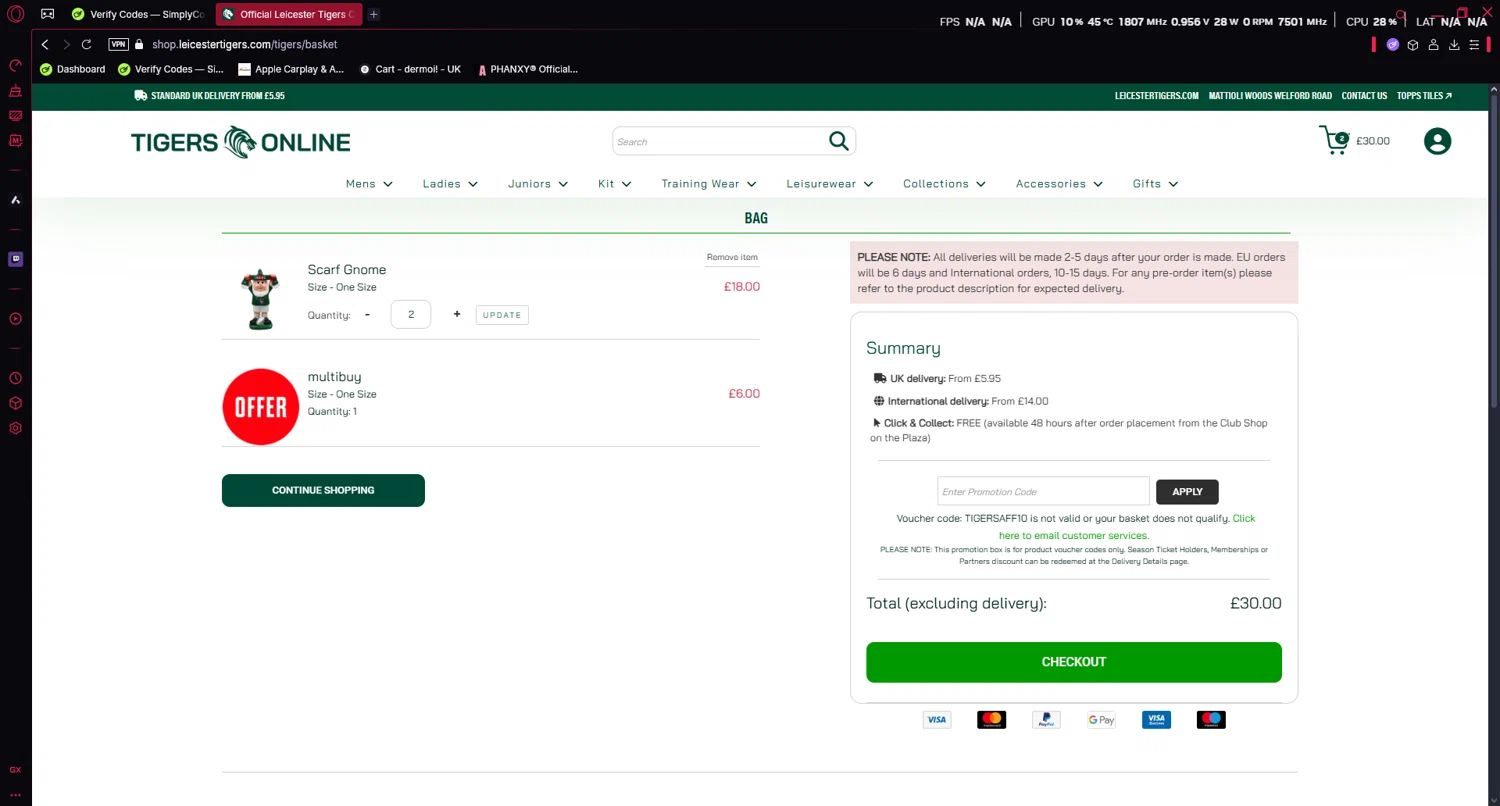
Task: Expand the Mens menu
Action: (369, 184)
